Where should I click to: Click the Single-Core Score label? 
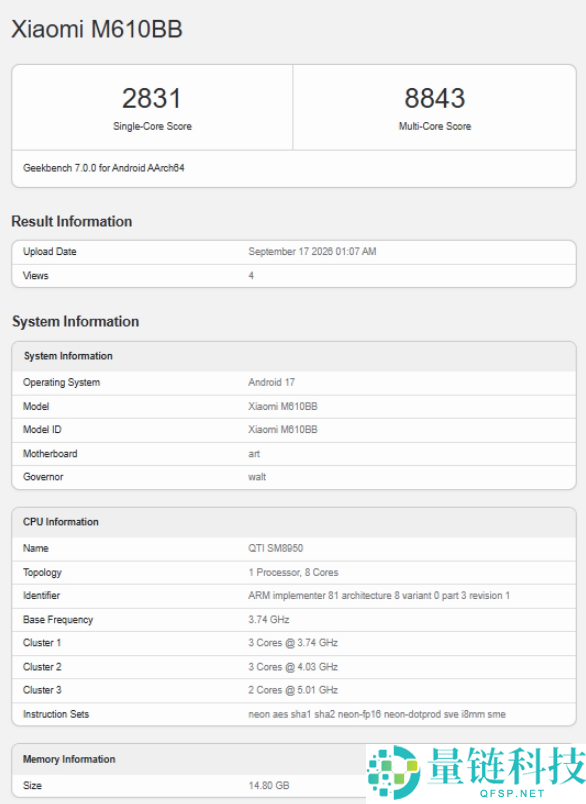click(152, 126)
